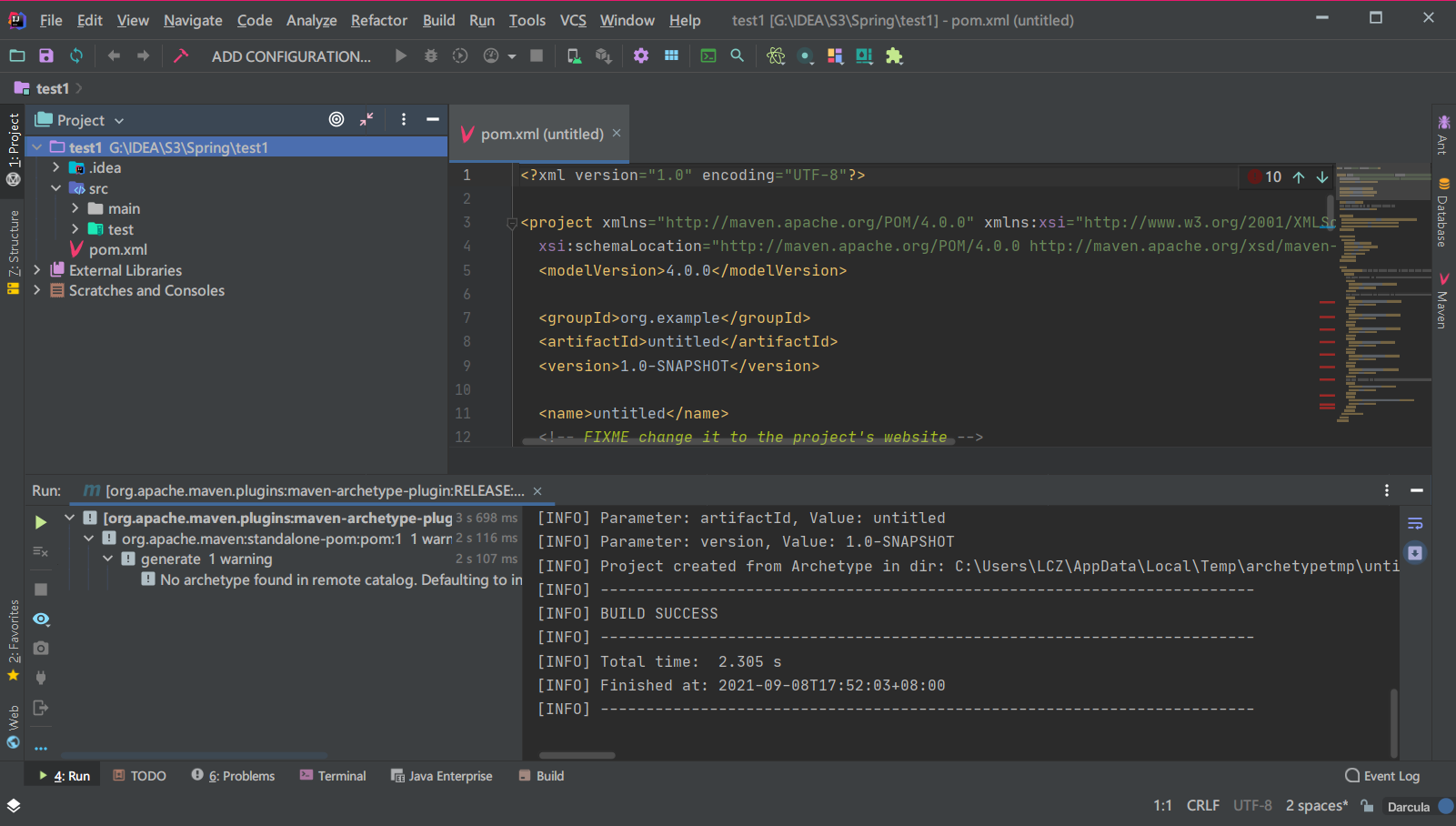Select the pom.xml (untitled) editor tab
This screenshot has height=826, width=1456.
[541, 134]
